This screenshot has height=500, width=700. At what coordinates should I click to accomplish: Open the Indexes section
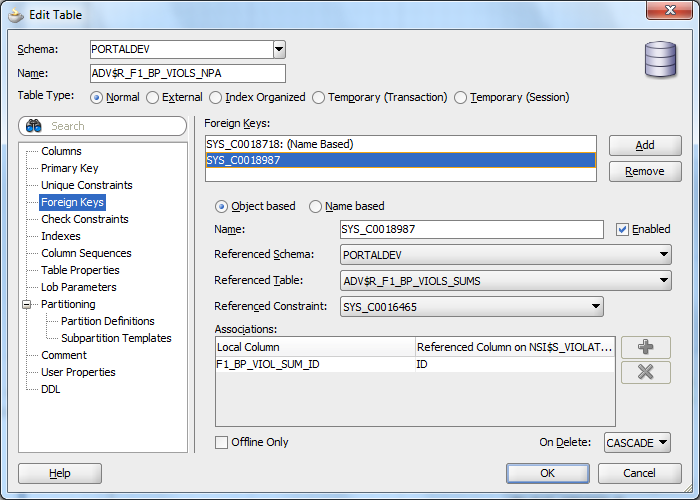[x=61, y=236]
